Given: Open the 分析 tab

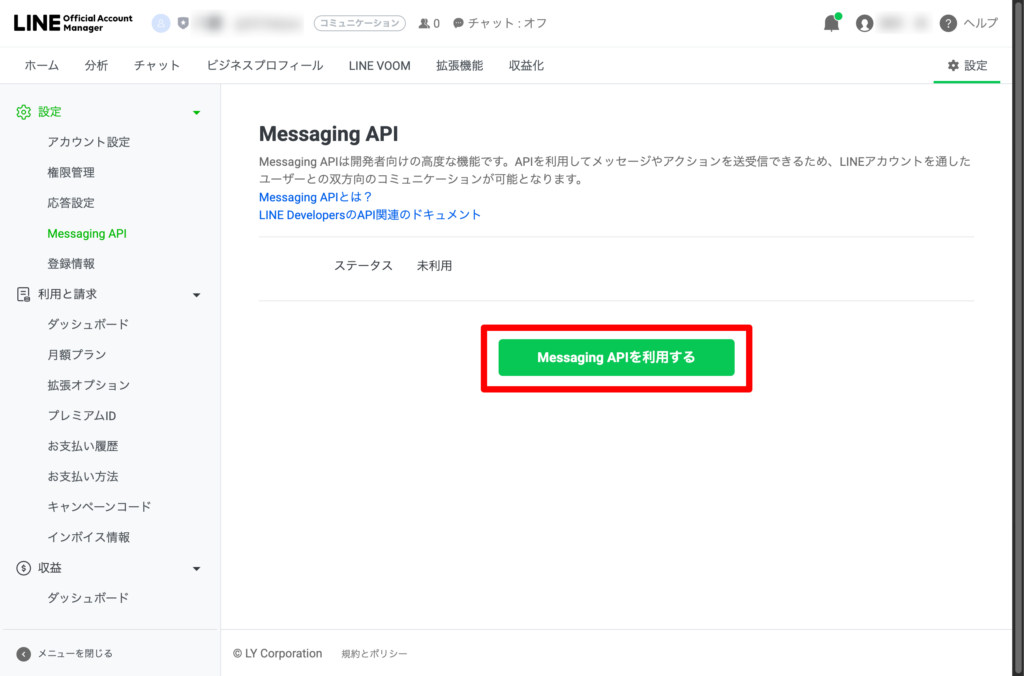Looking at the screenshot, I should [x=96, y=66].
